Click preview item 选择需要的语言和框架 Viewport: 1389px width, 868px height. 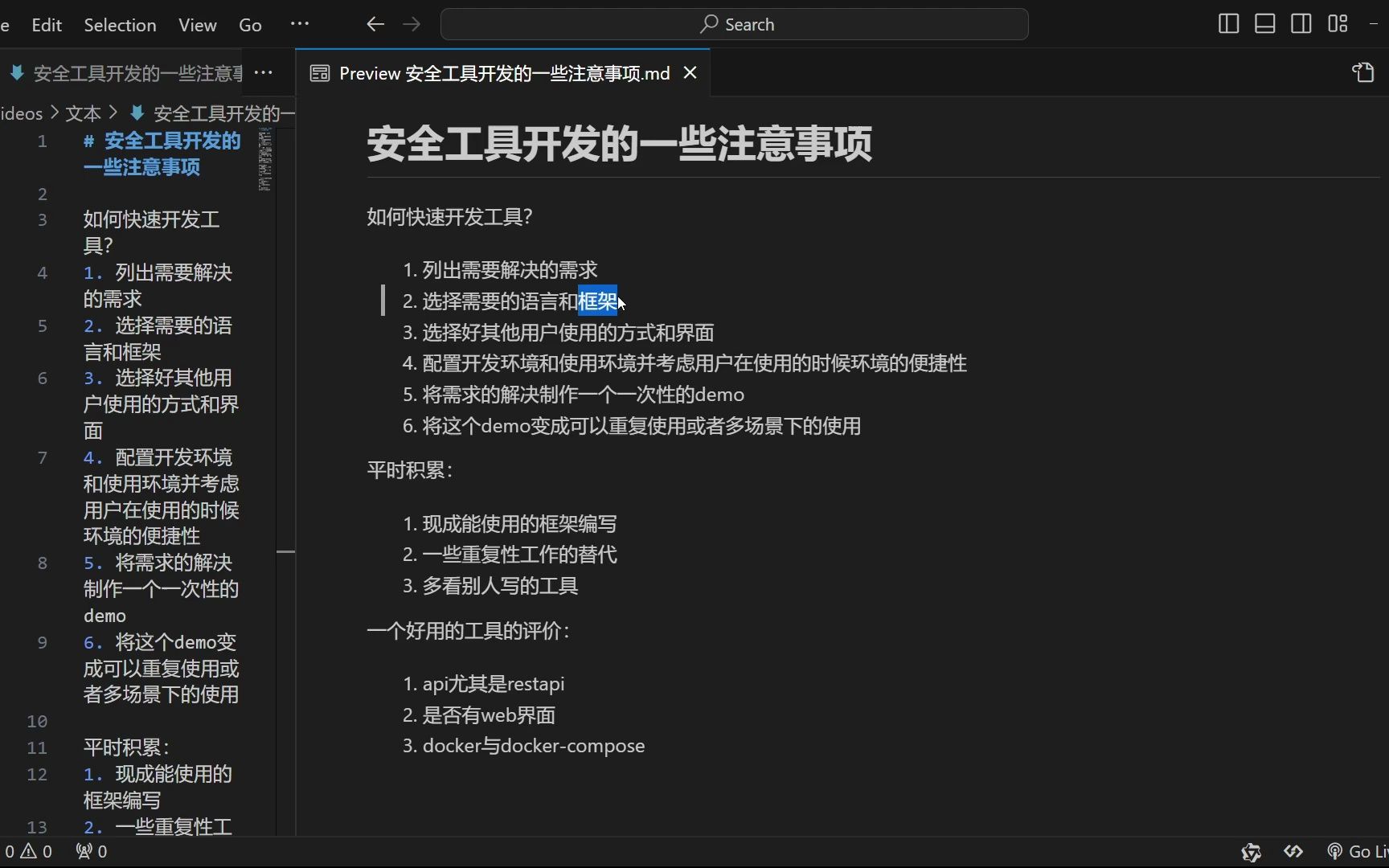(519, 301)
